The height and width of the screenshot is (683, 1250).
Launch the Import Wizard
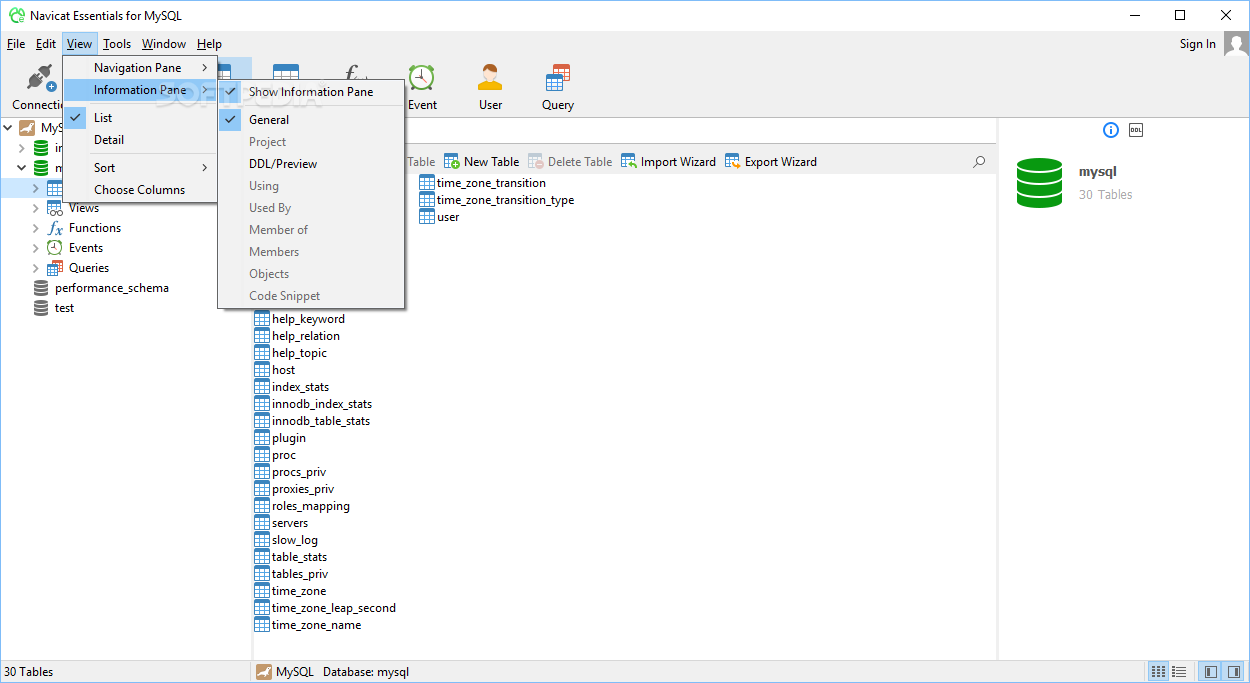point(668,161)
